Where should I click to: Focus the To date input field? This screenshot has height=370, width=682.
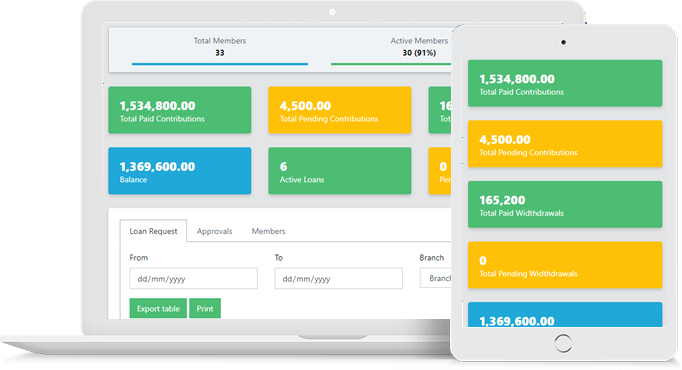tap(338, 278)
